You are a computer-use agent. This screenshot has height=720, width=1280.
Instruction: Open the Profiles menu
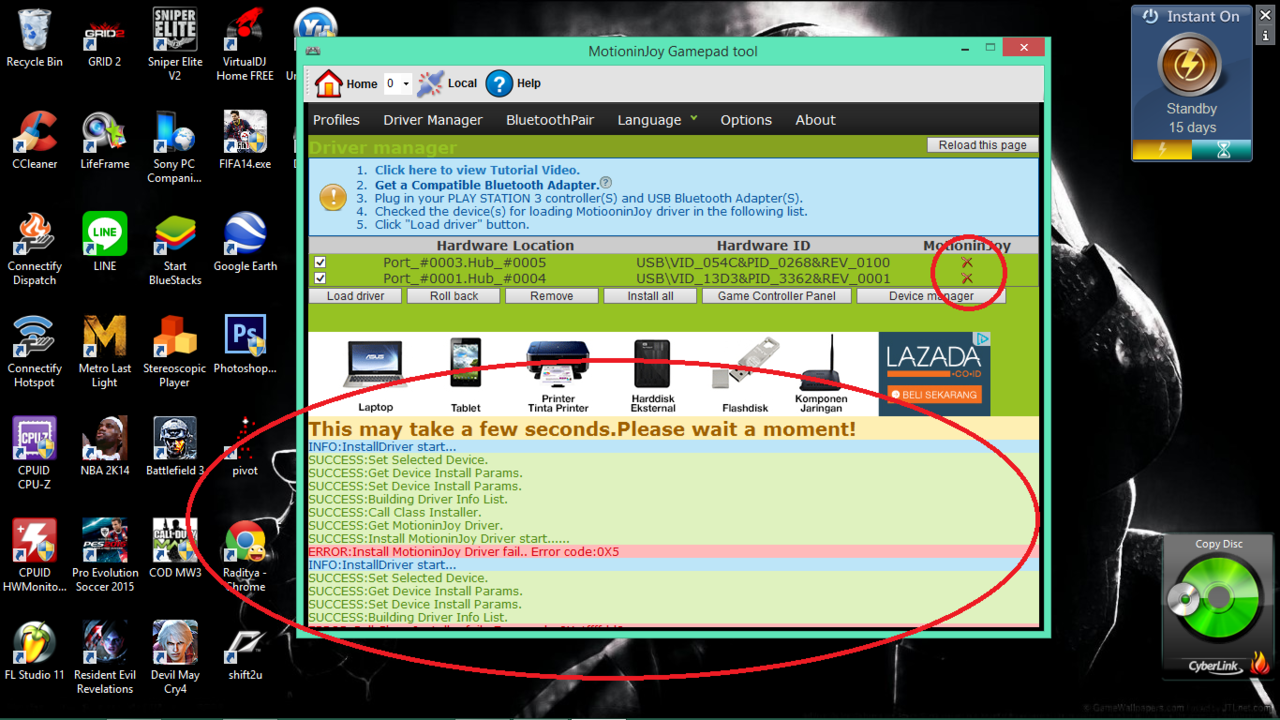point(336,120)
